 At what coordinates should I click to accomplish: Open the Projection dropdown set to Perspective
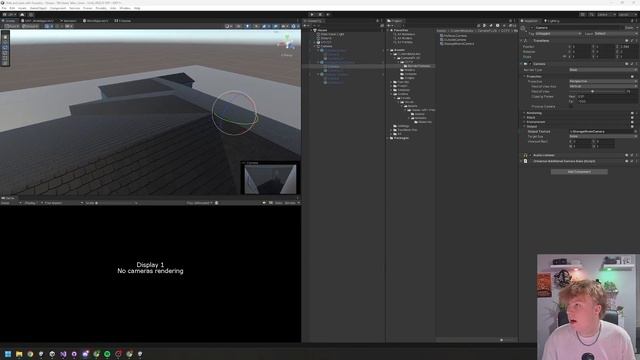[x=602, y=81]
